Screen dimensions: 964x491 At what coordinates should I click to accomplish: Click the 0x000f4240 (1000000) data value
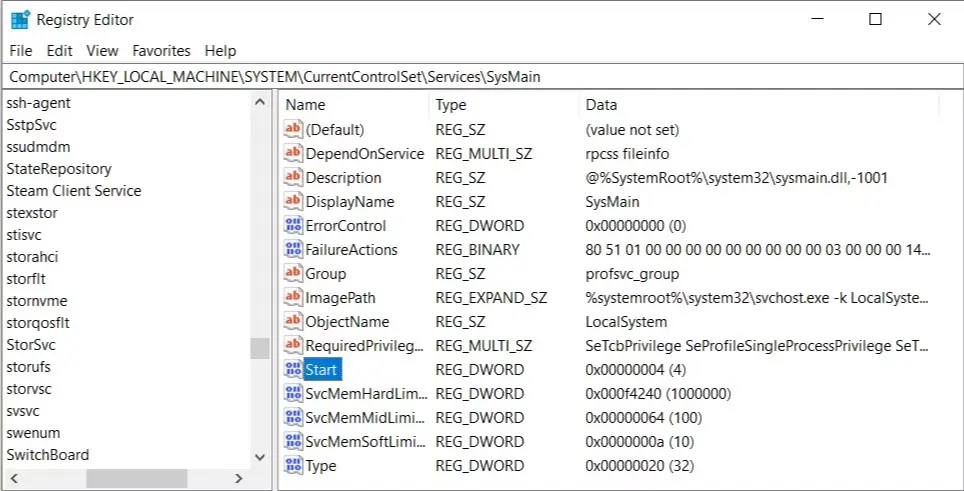click(x=658, y=393)
